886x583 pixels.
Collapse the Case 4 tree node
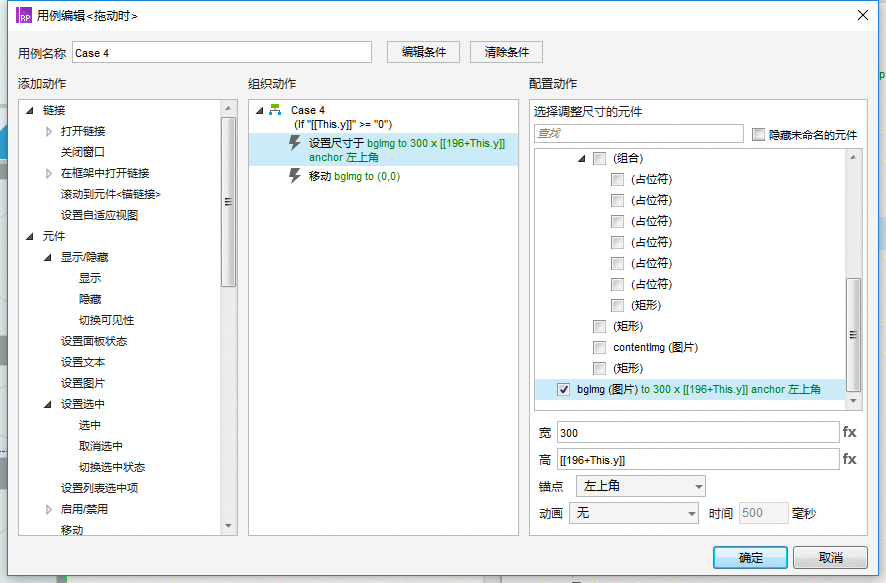259,110
